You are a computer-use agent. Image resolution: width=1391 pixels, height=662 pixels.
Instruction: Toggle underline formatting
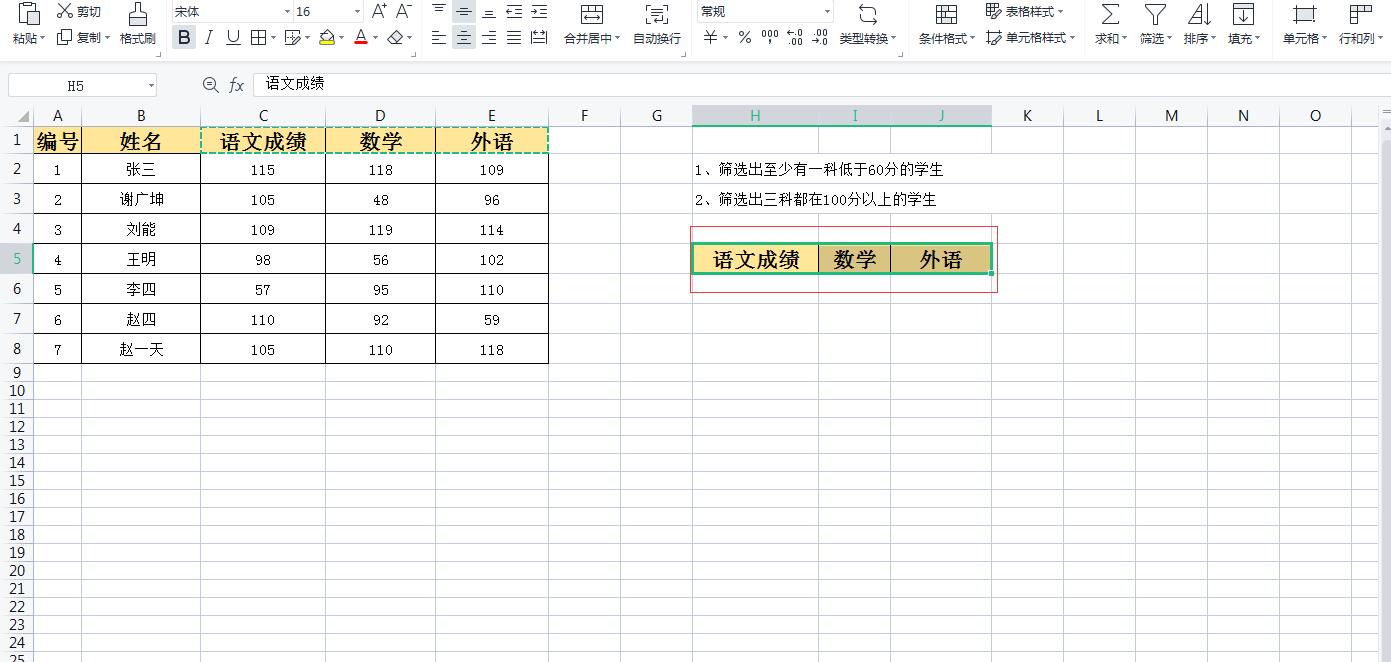coord(233,37)
